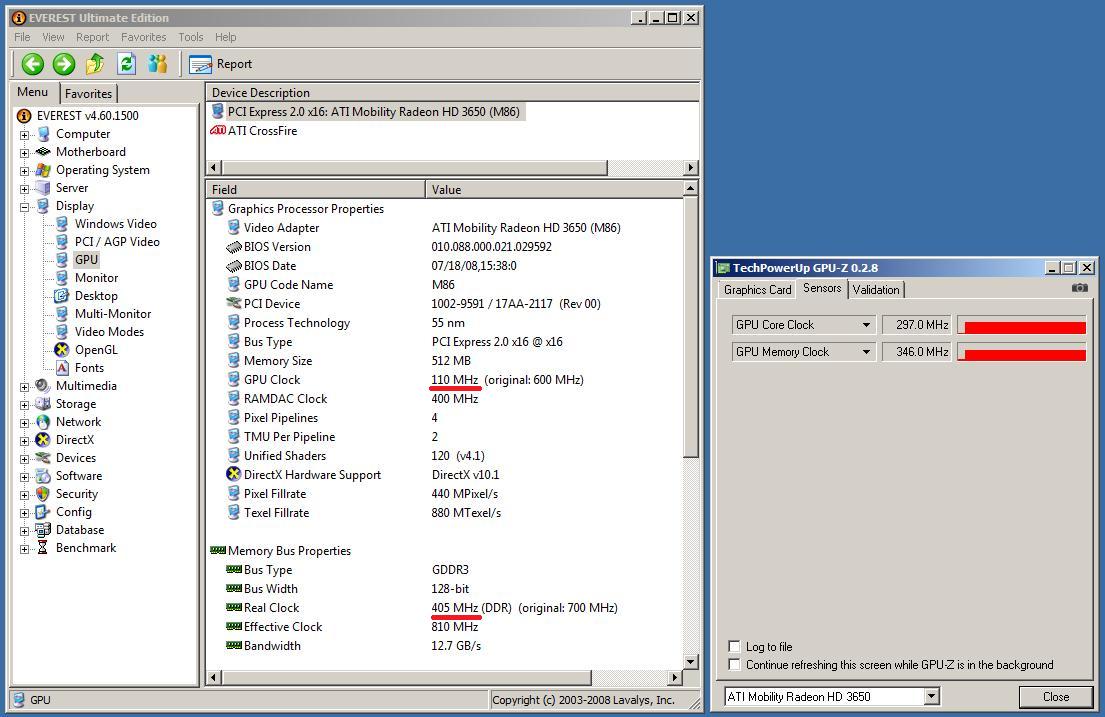Click the GPU-Z screenshot camera icon
The image size is (1105, 717).
1080,288
